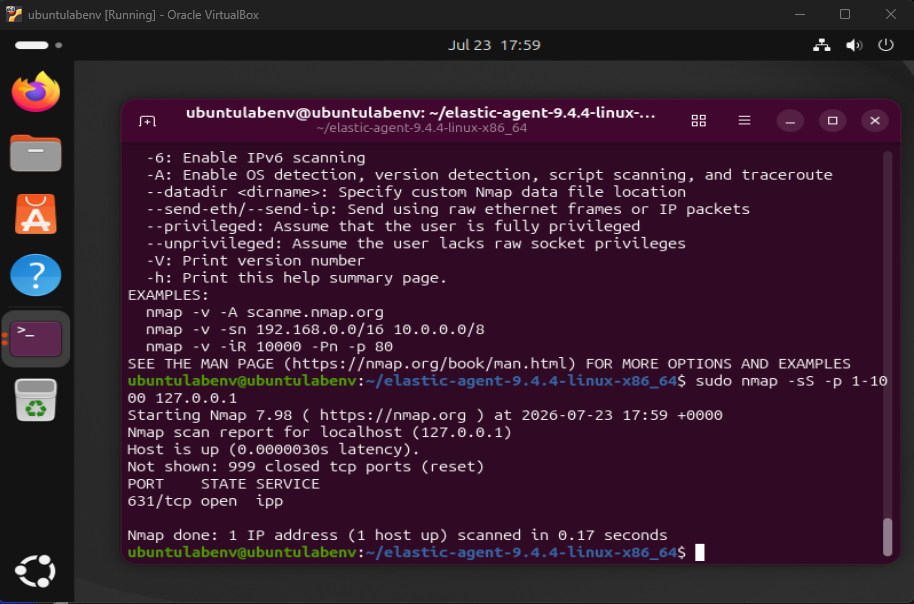Viewport: 914px width, 604px height.
Task: Click the "sudo nmap -sS -p 1-10" command text
Action: click(x=792, y=381)
